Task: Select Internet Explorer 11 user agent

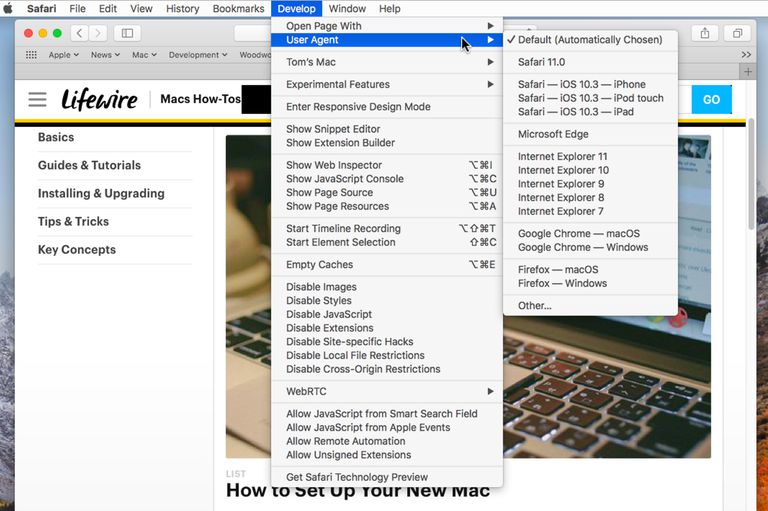Action: [x=590, y=156]
